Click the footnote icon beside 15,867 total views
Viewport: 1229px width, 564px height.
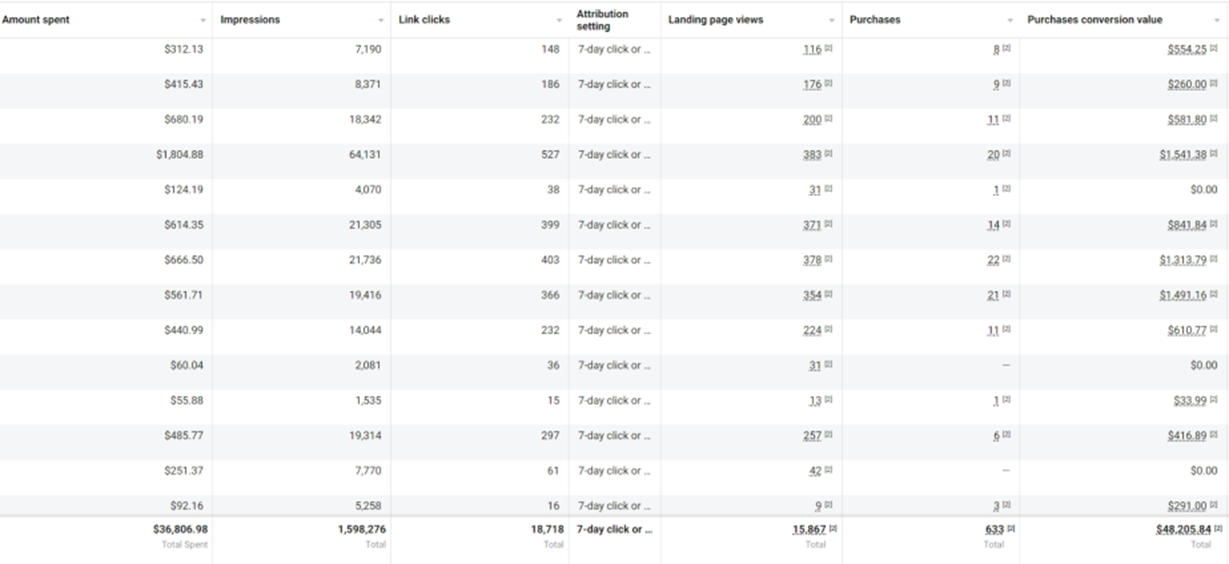(833, 529)
